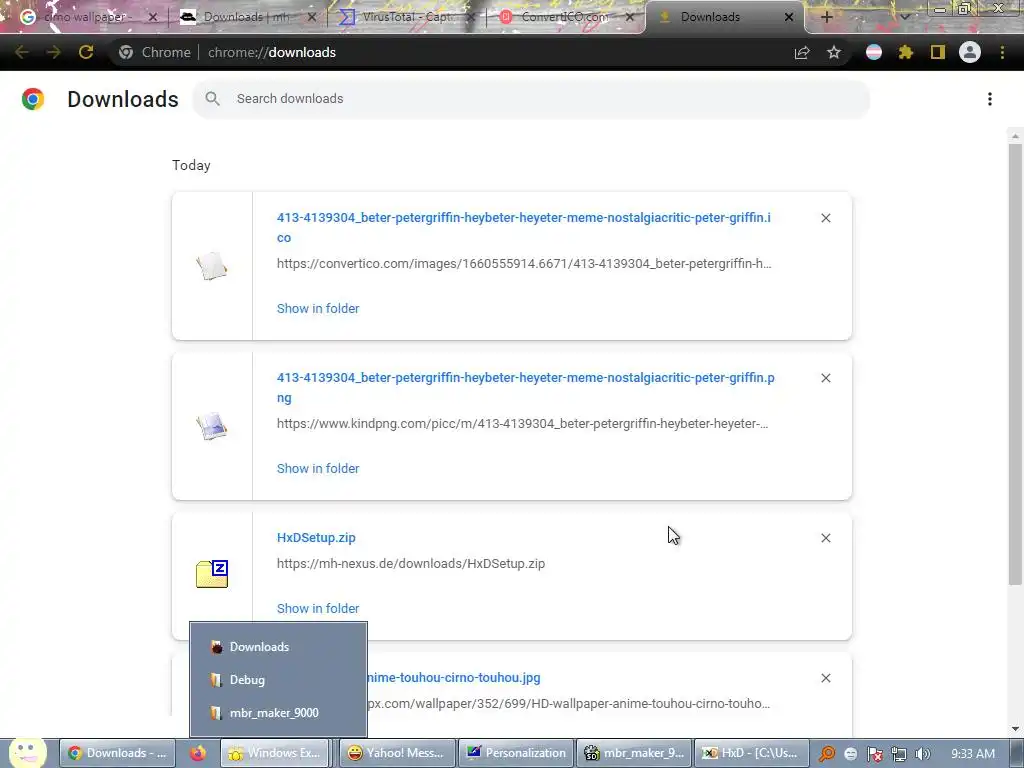Open the HxDSetup.zip file link
The width and height of the screenshot is (1024, 768).
coord(316,537)
